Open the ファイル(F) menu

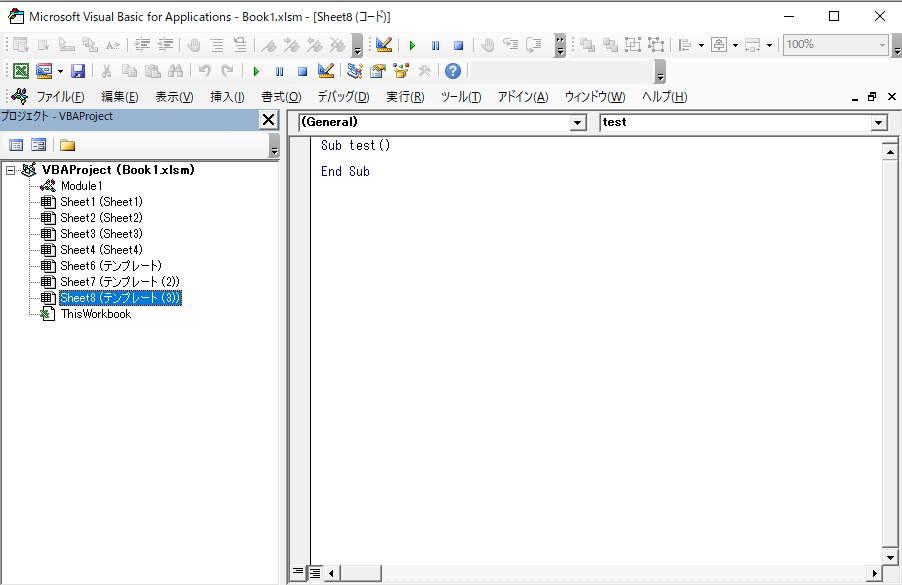click(60, 97)
